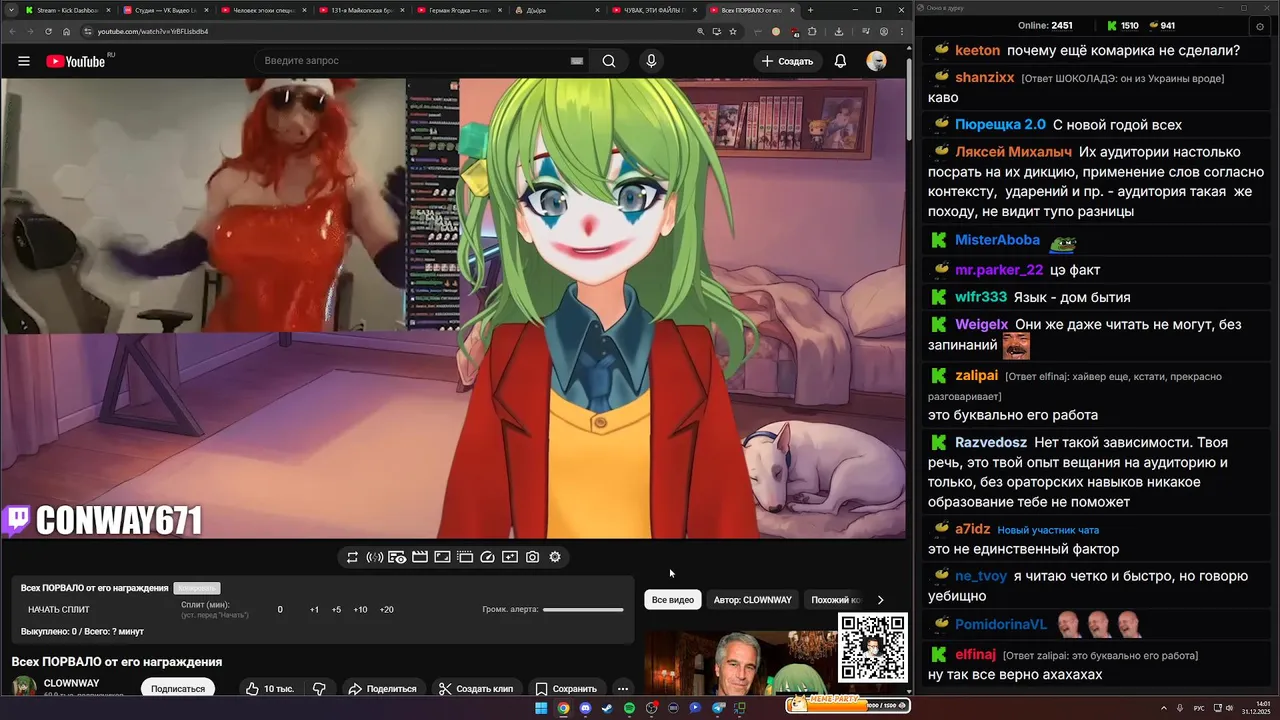This screenshot has height=720, width=1280.
Task: Open Spotify from the taskbar
Action: 629,708
